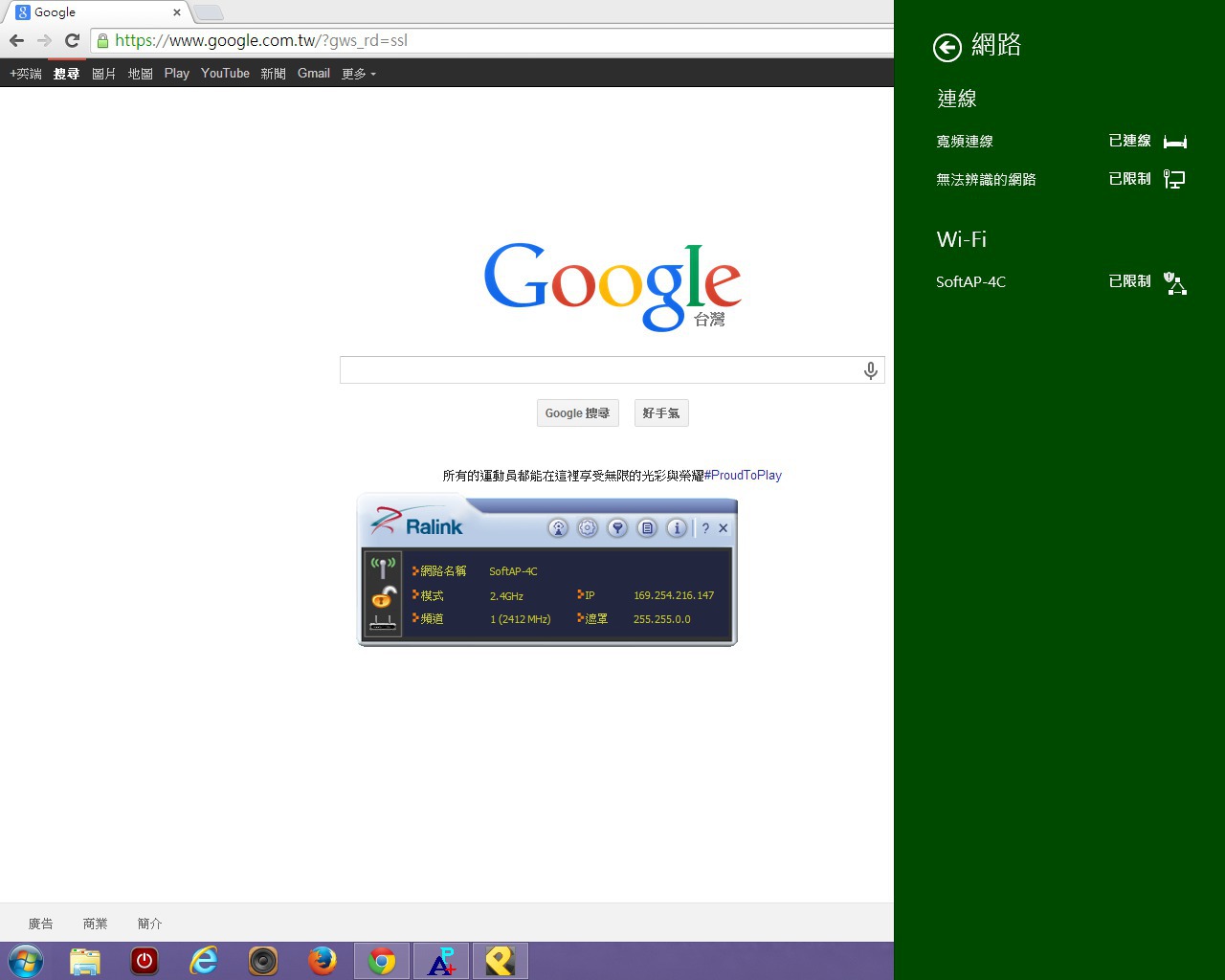Select the Google browser tab

[94, 12]
